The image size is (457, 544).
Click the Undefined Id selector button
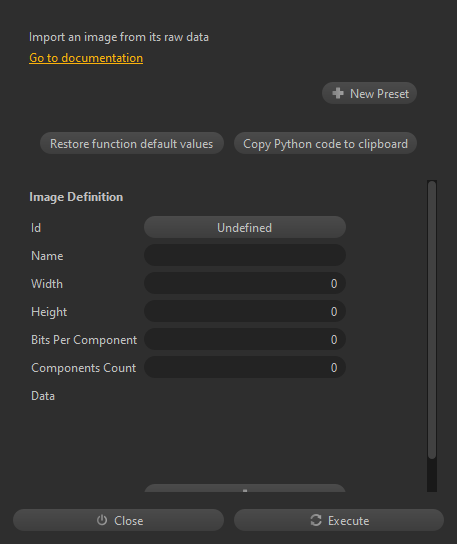pyautogui.click(x=245, y=228)
